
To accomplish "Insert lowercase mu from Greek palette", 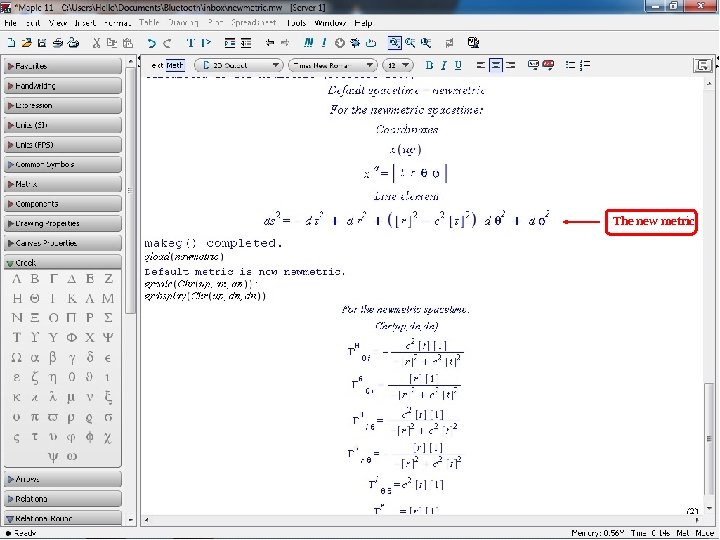I will (x=71, y=397).
